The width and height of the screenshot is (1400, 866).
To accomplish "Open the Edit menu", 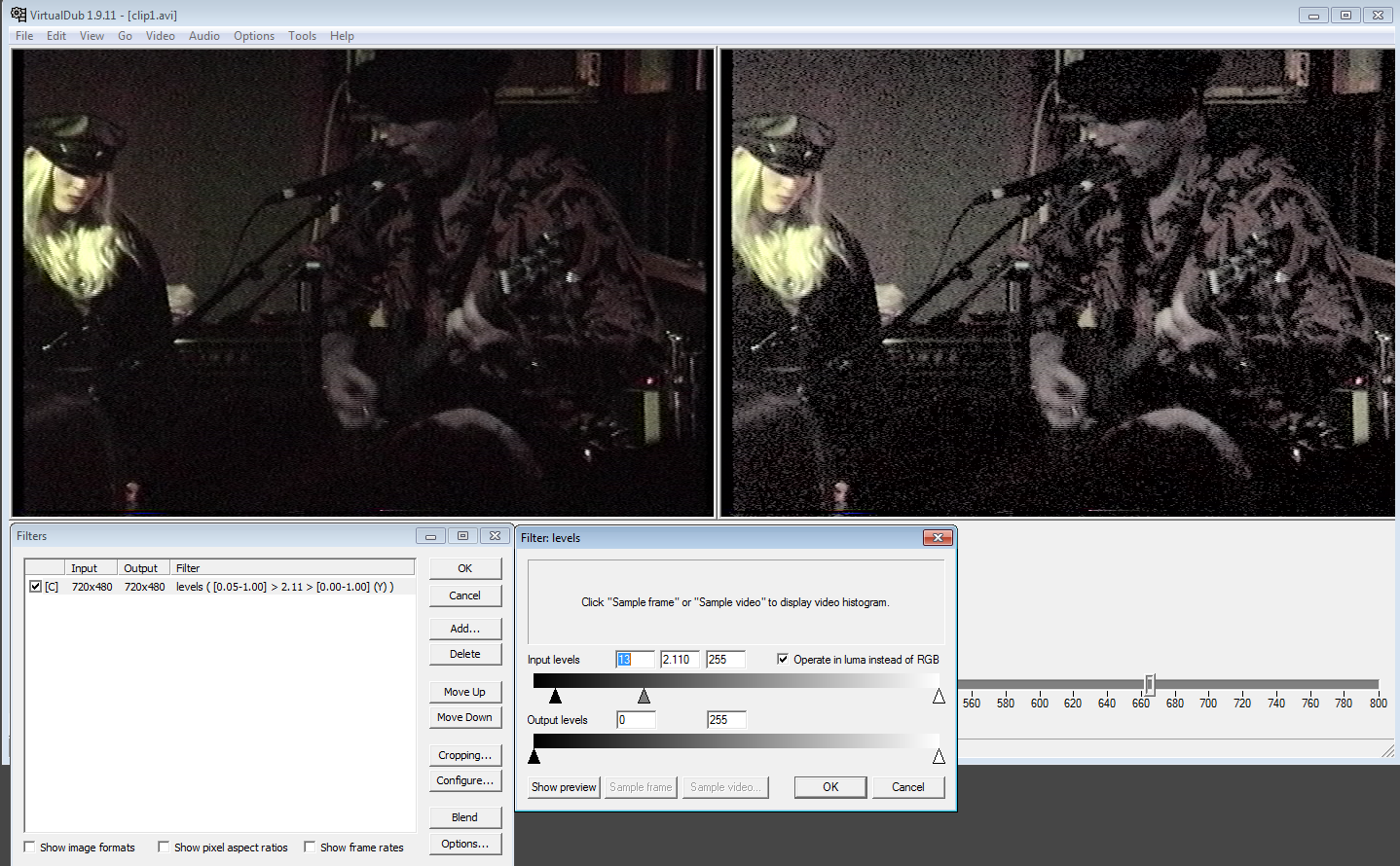I will pos(56,36).
